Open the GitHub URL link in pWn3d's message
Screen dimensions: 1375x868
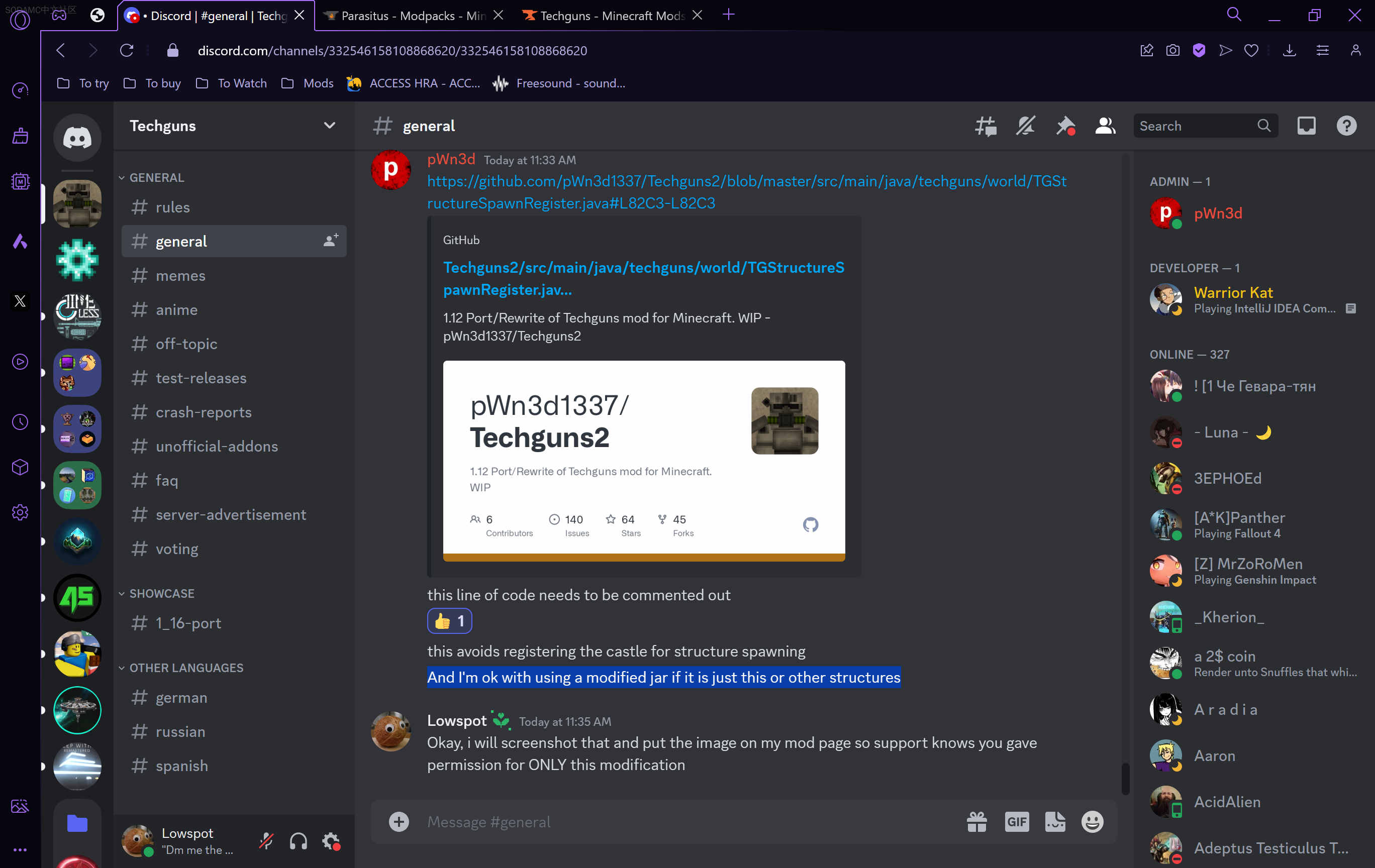[746, 192]
